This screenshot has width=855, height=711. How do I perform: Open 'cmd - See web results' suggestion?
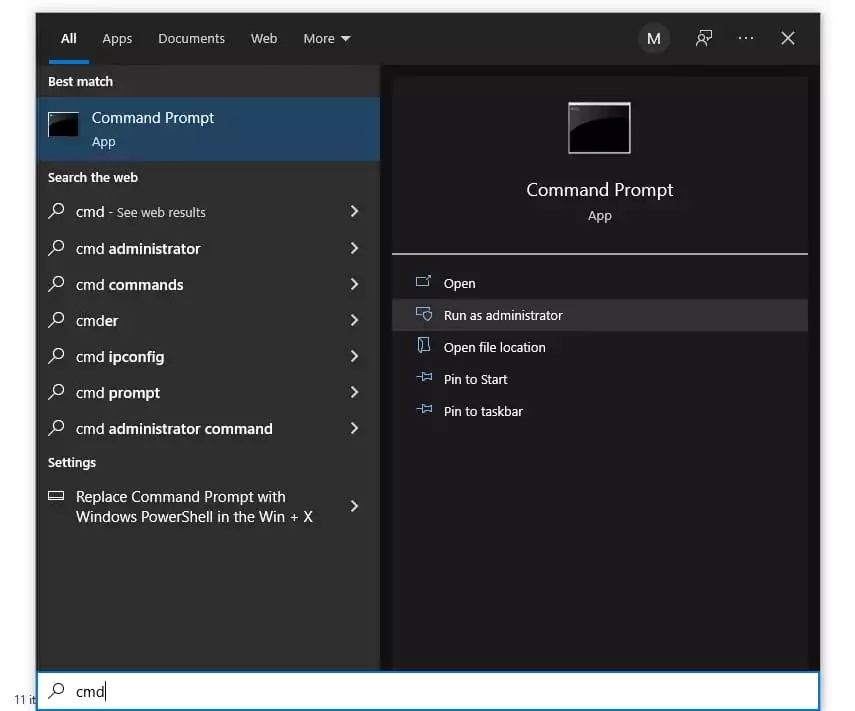tap(208, 212)
